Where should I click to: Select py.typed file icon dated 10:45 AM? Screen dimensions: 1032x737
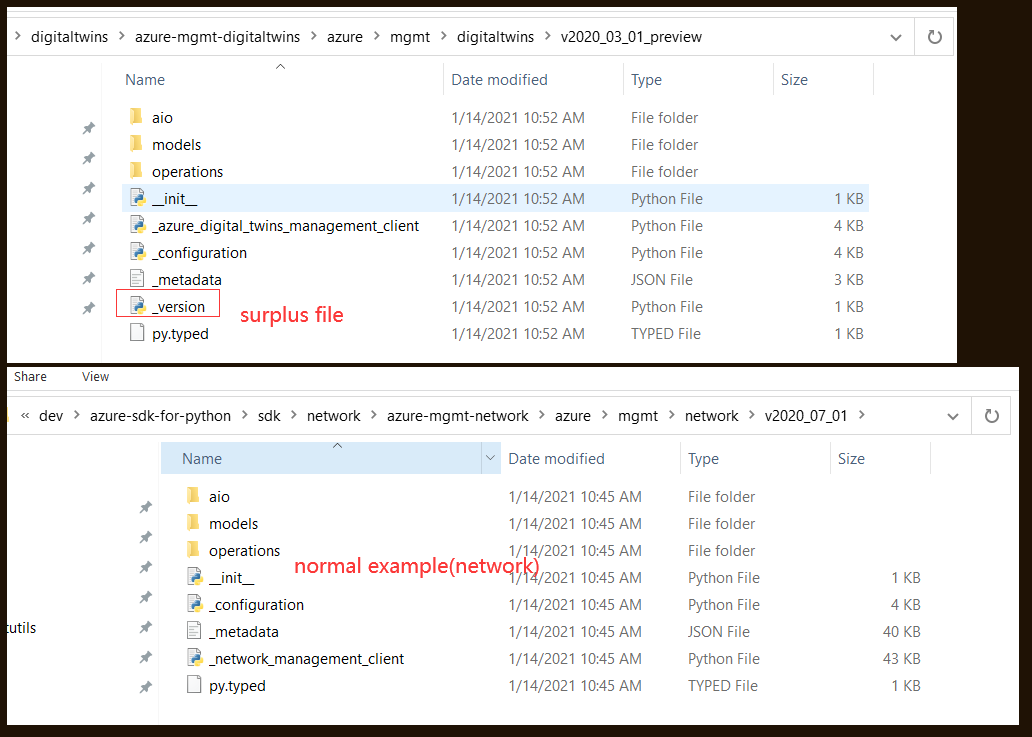[x=194, y=685]
